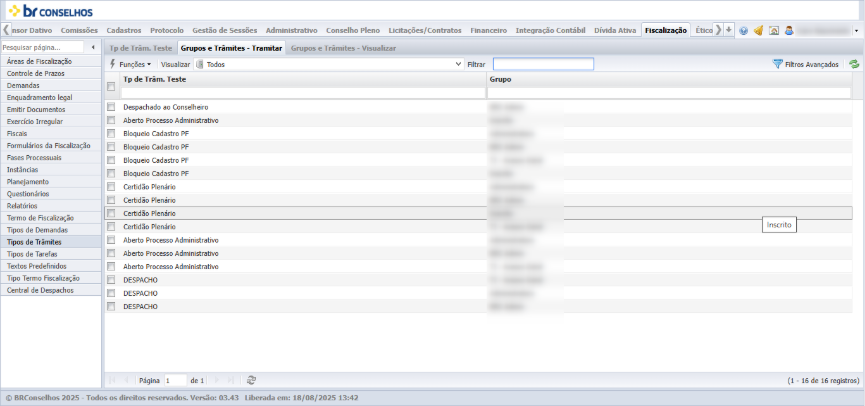Click the Filtros Avançados funnel icon
This screenshot has width=865, height=406.
click(x=778, y=64)
